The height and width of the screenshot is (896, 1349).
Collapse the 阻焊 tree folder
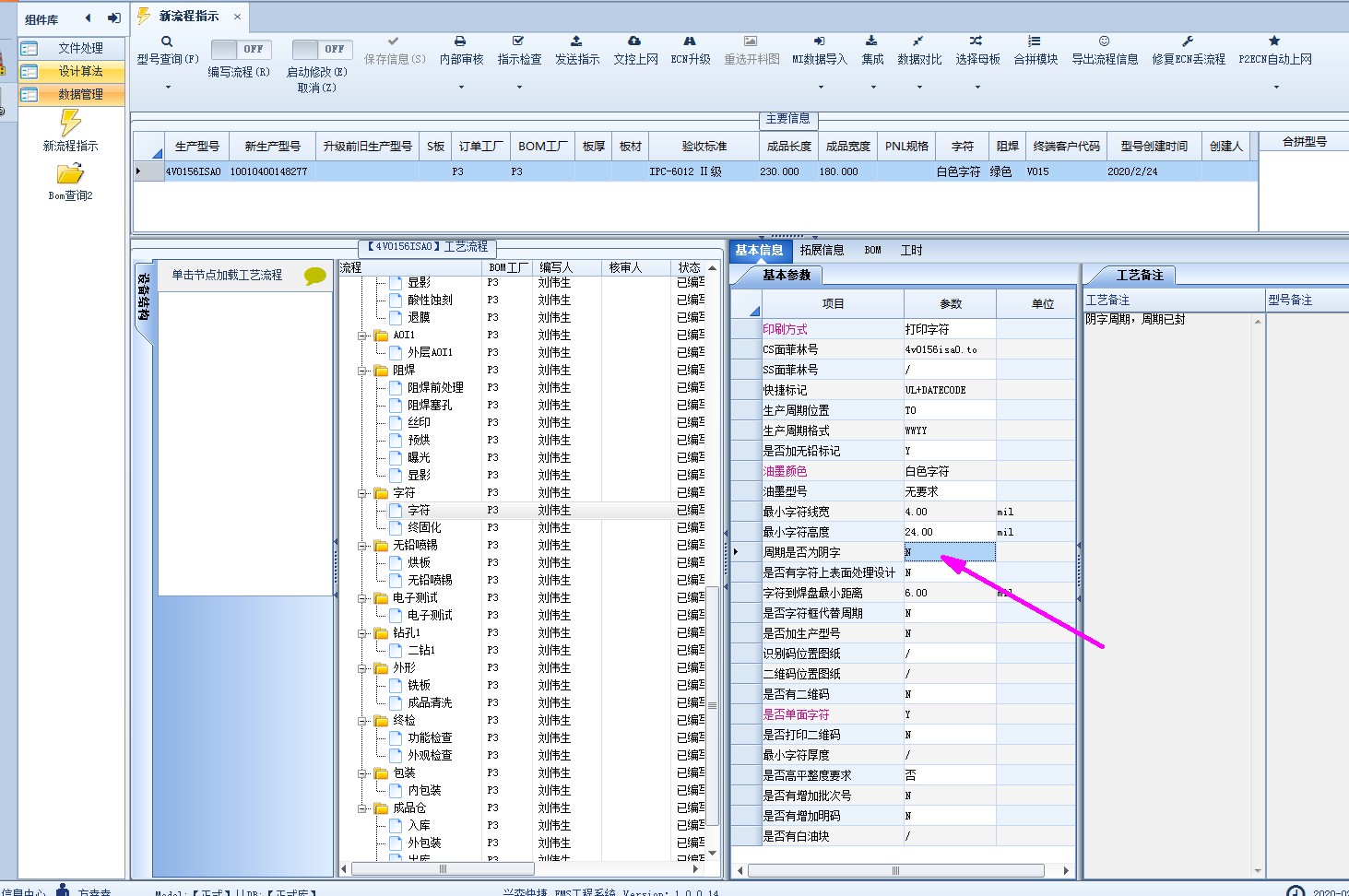coord(363,371)
